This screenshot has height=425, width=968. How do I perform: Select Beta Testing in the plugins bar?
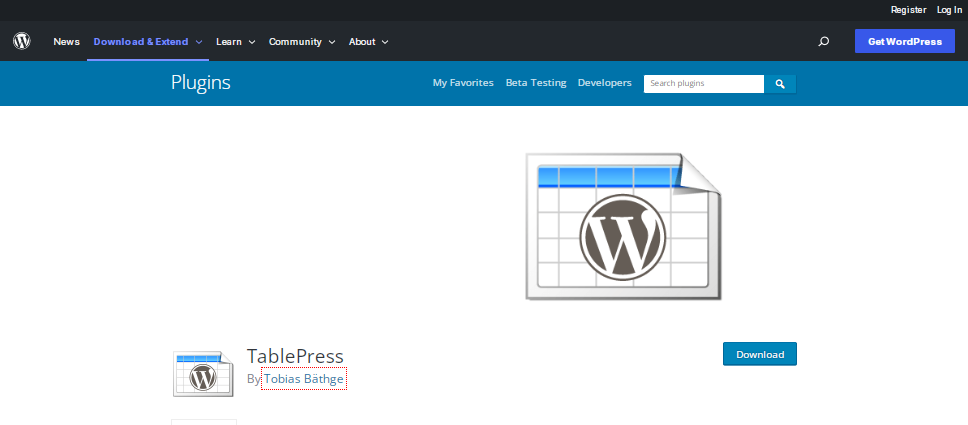[x=536, y=83]
